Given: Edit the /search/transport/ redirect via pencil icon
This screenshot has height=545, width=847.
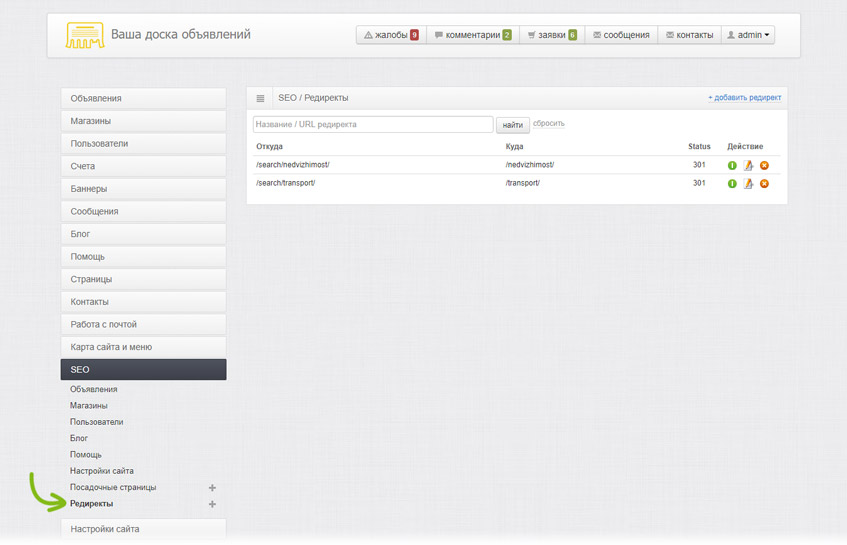Looking at the screenshot, I should 748,184.
